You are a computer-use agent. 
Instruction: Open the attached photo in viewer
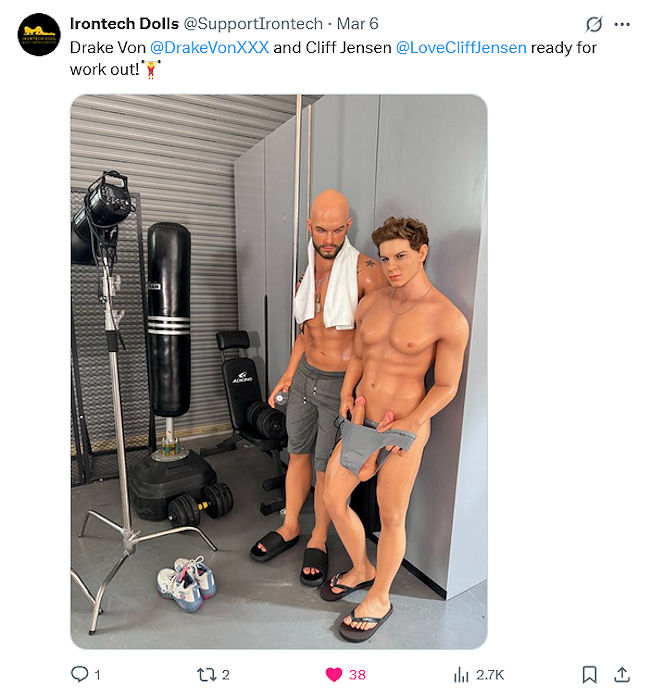279,371
